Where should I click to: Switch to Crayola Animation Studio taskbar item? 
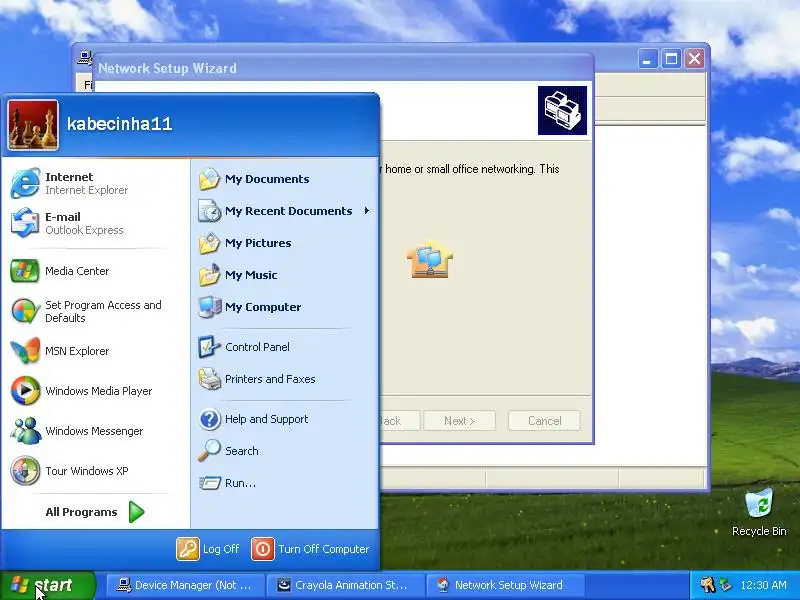(x=345, y=585)
